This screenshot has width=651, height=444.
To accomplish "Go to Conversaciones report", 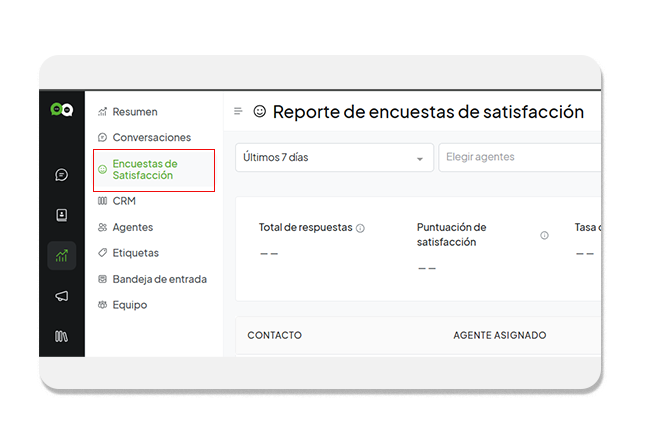I will [x=144, y=137].
